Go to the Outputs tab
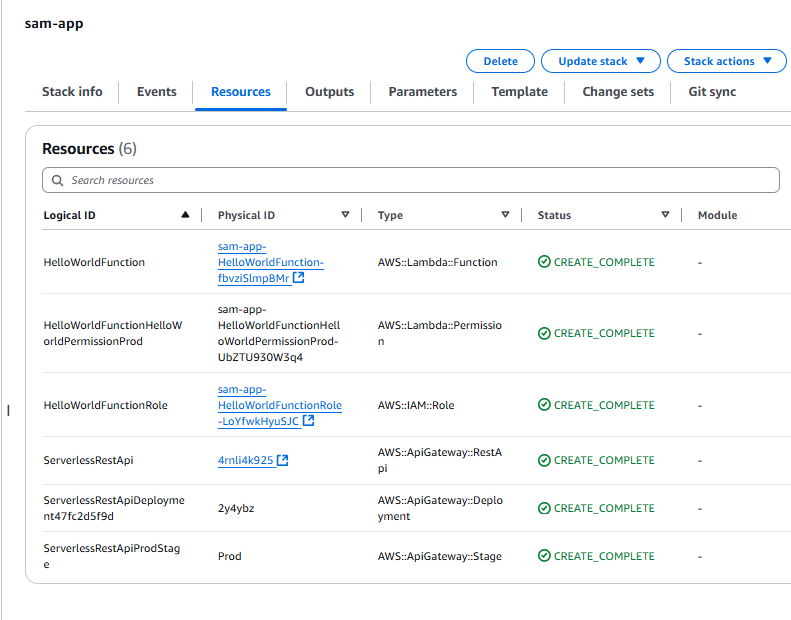 click(x=329, y=92)
